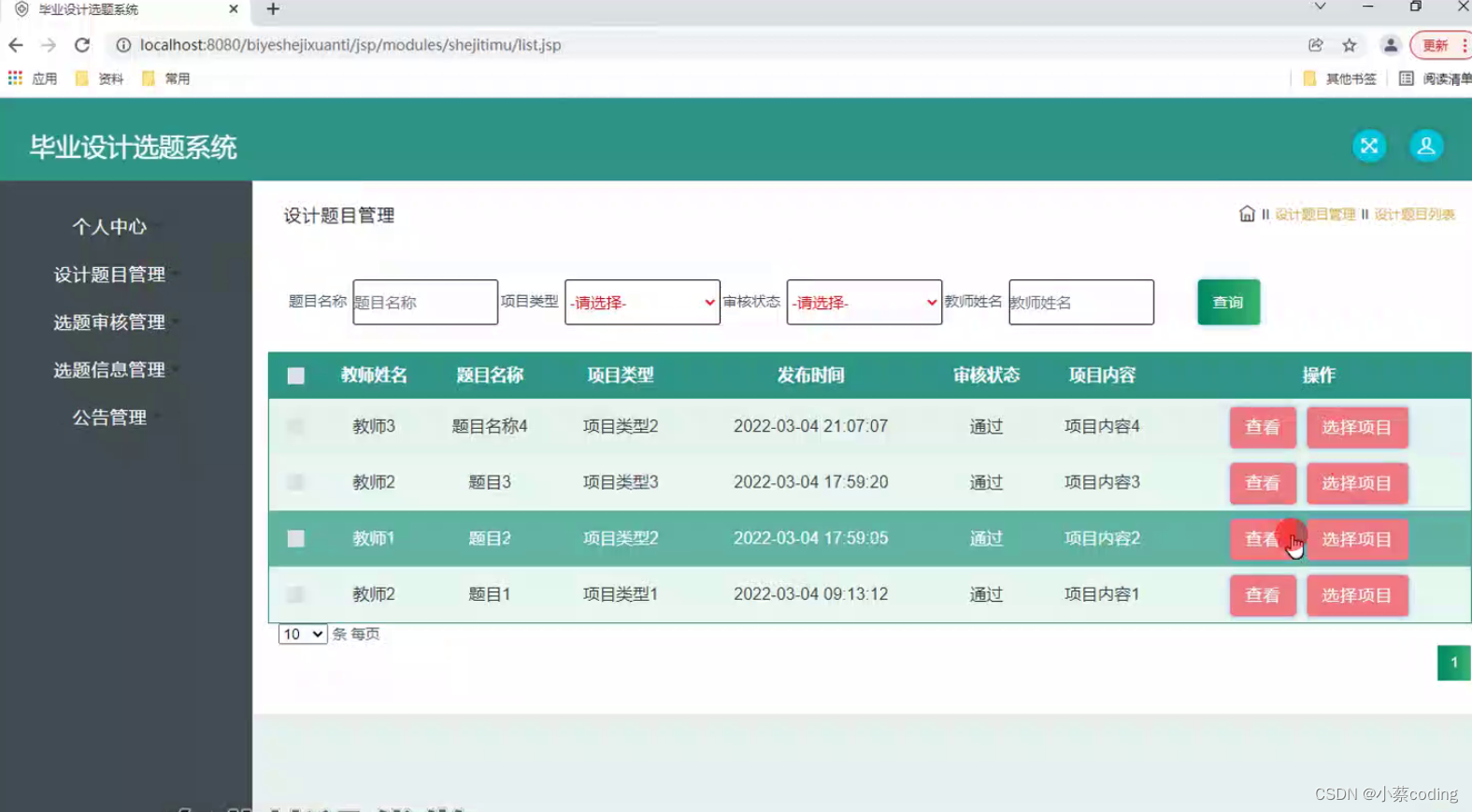This screenshot has height=812, width=1472.
Task: Click 查看 for 题目3 row
Action: (1263, 483)
